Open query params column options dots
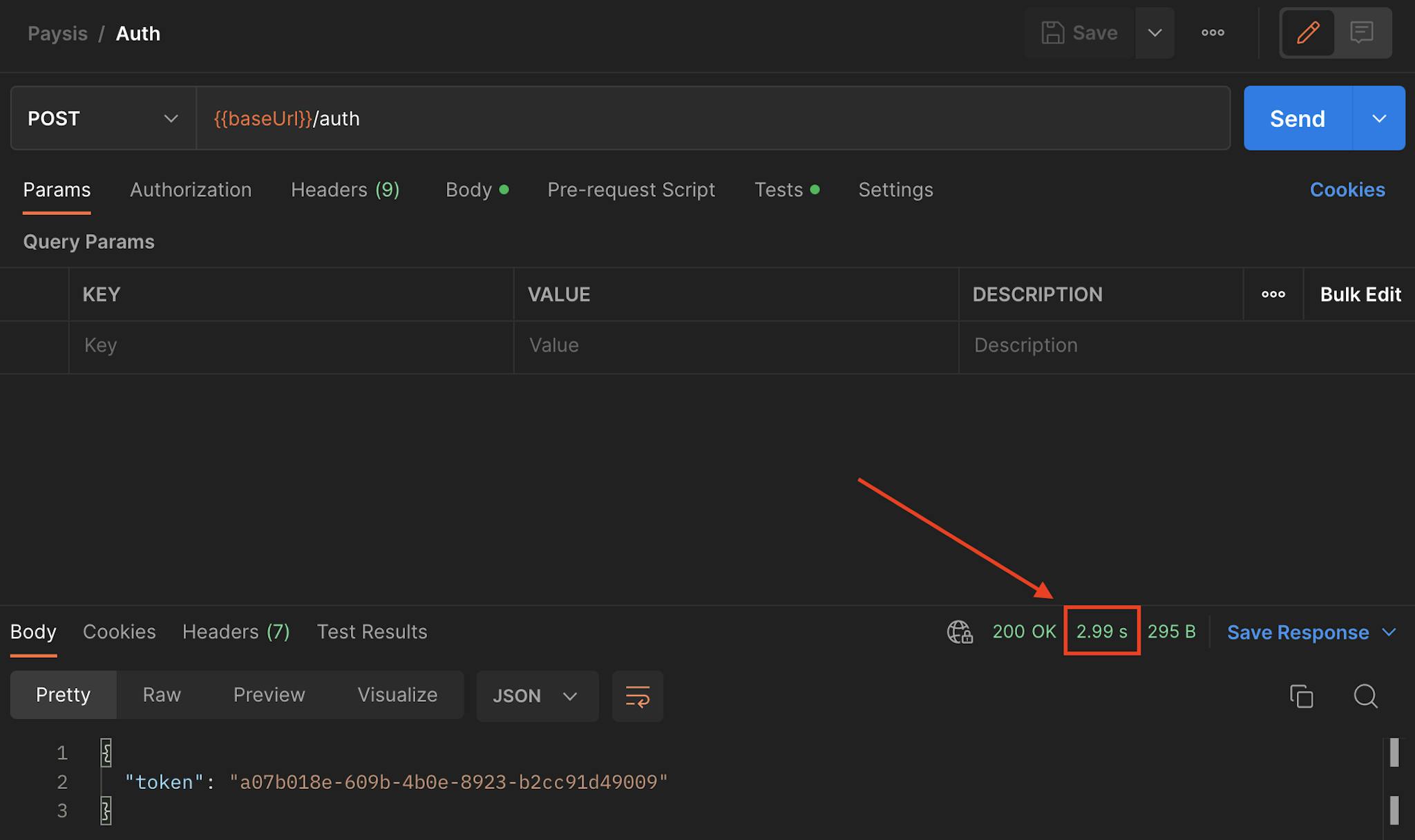This screenshot has height=840, width=1415. 1273,294
